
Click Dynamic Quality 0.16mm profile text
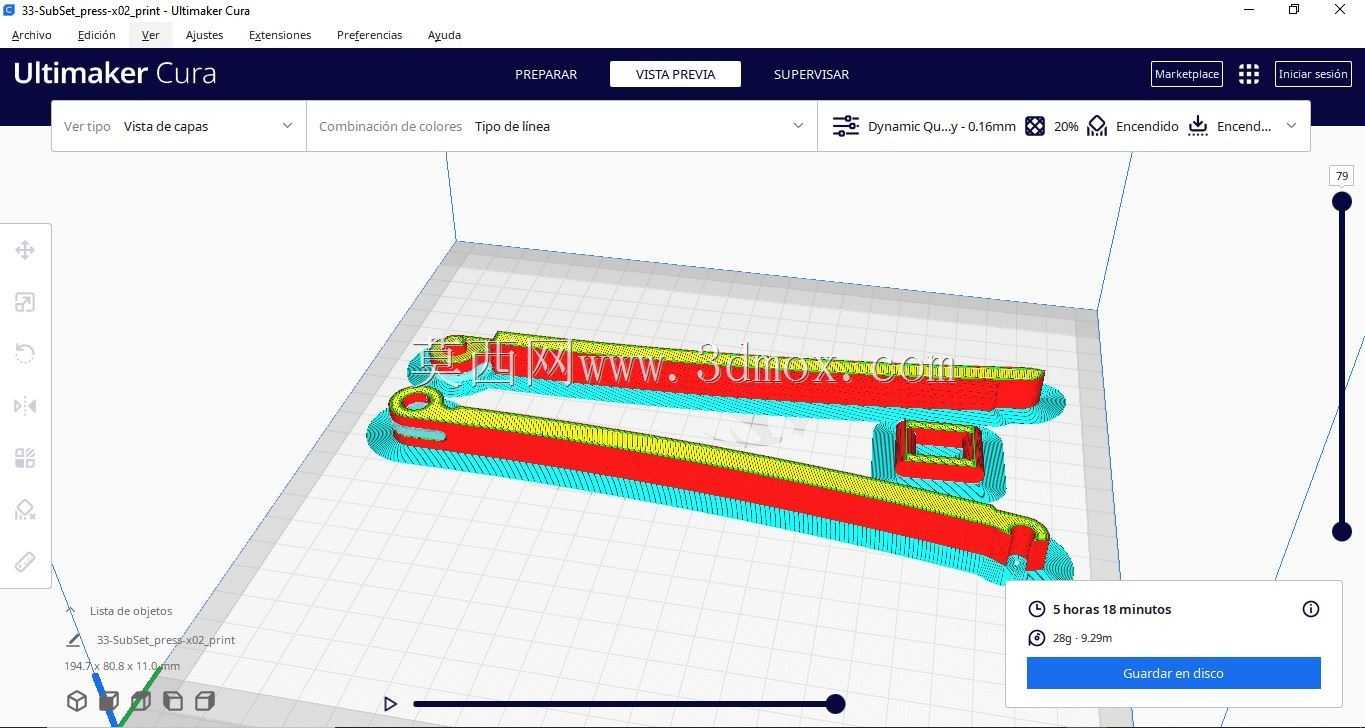point(941,126)
